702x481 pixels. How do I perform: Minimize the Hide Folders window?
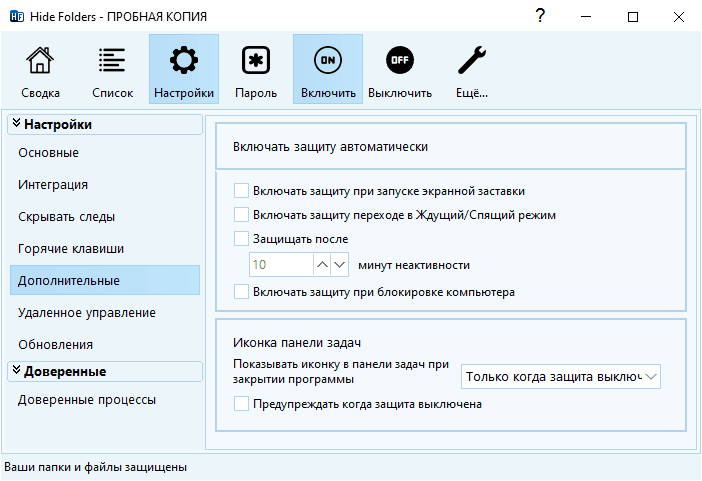pos(586,17)
